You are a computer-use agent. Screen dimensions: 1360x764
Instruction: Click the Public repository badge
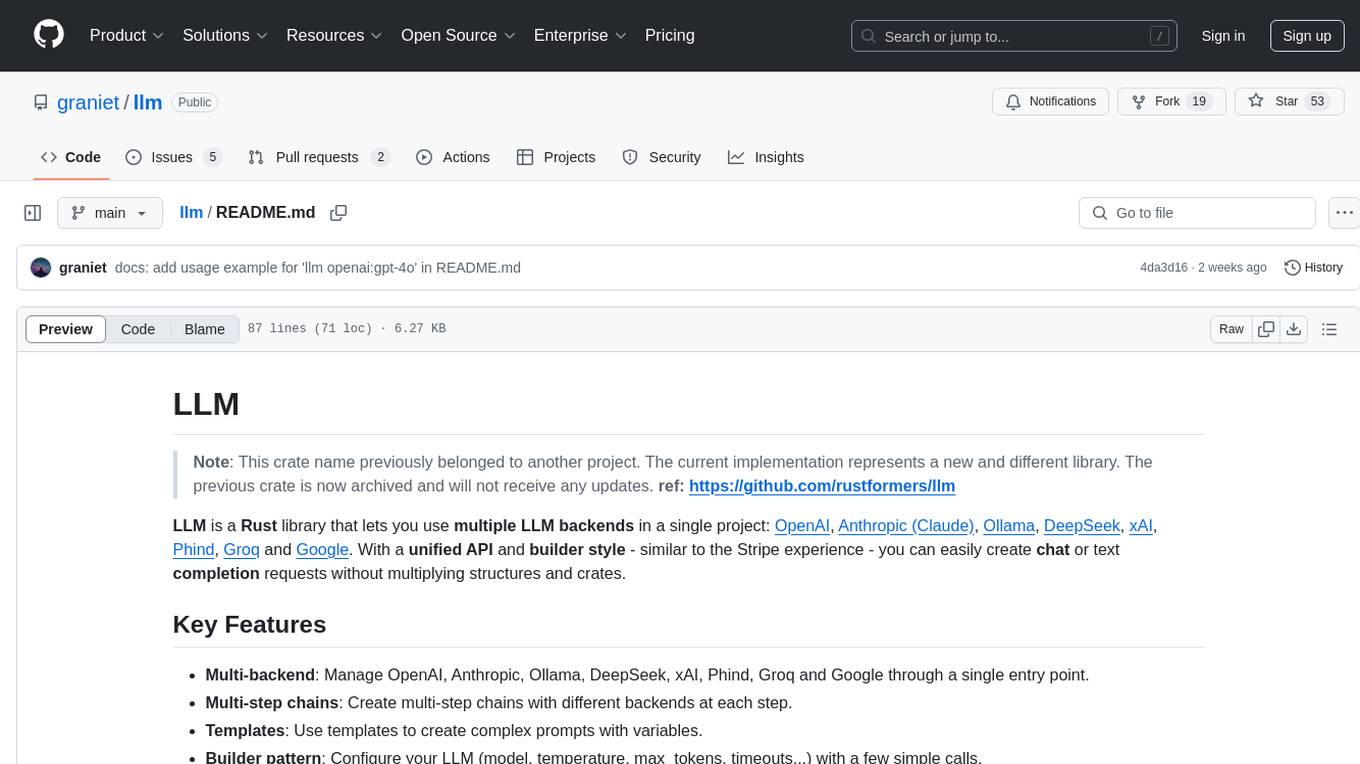[x=194, y=102]
